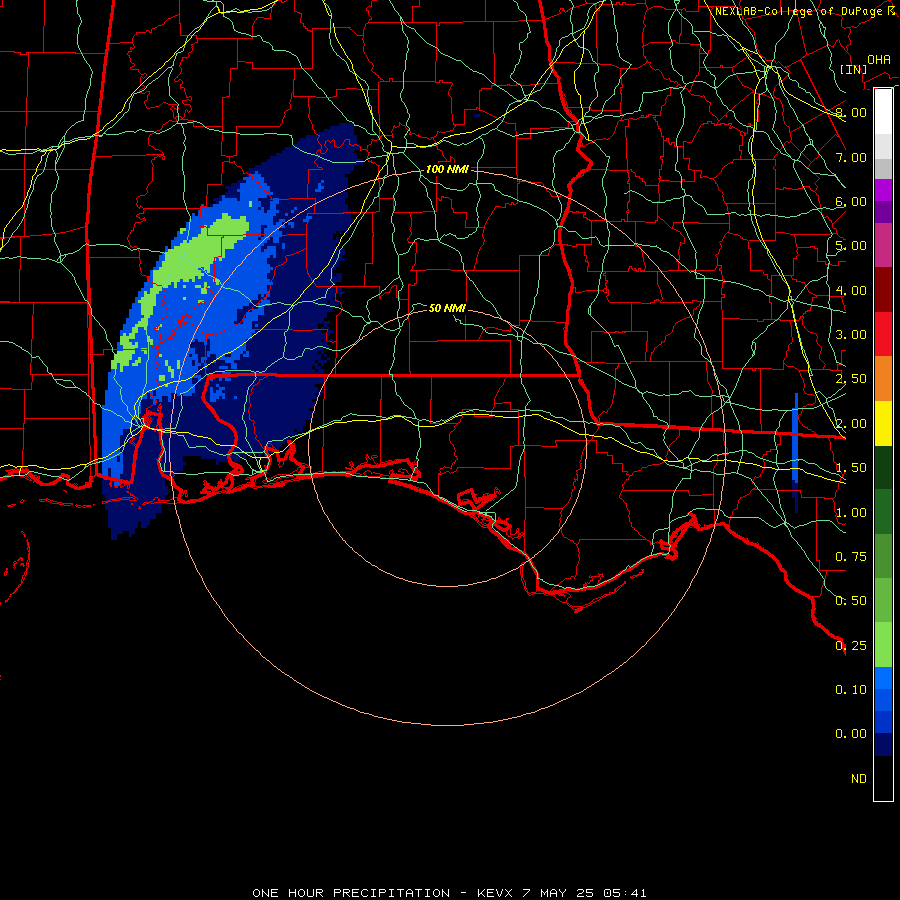Select the 1.50 legend value

(x=851, y=468)
